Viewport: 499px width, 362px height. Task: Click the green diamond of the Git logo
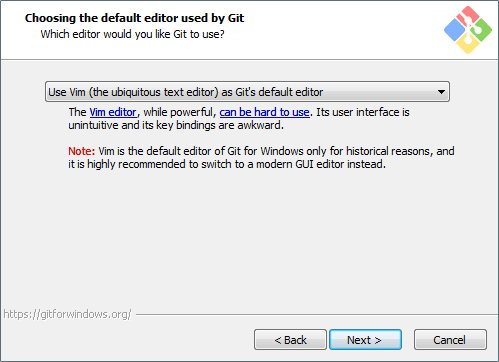point(481,30)
